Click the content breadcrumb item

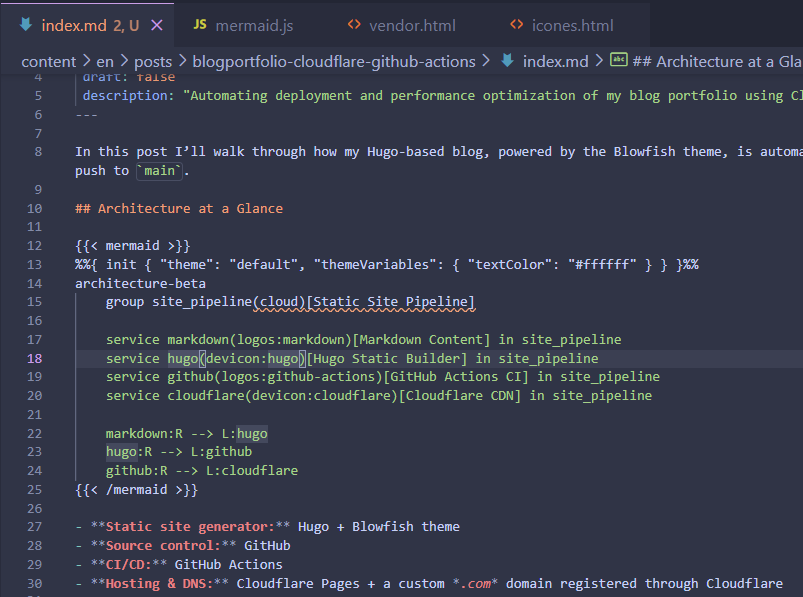(48, 61)
